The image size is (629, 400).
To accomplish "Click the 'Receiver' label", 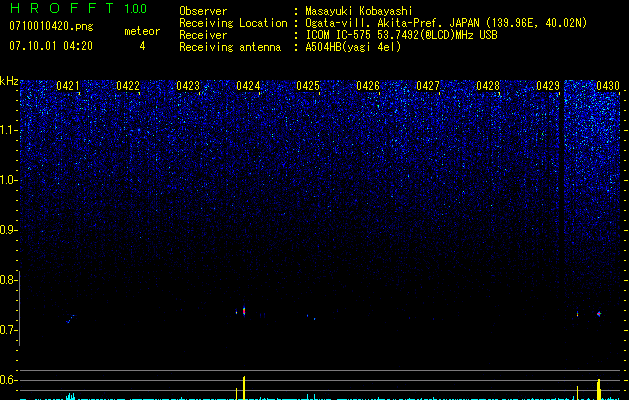I will 203,35.
